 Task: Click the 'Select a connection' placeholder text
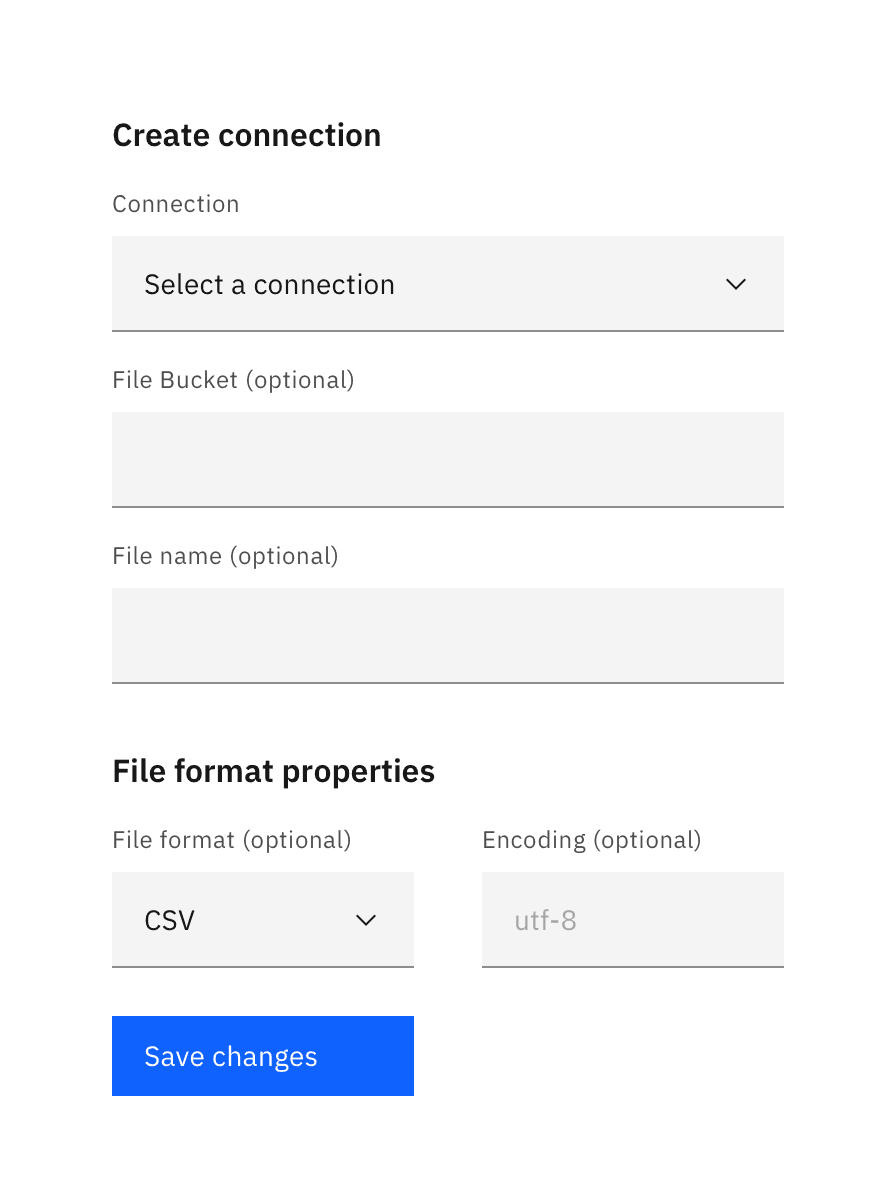coord(269,285)
